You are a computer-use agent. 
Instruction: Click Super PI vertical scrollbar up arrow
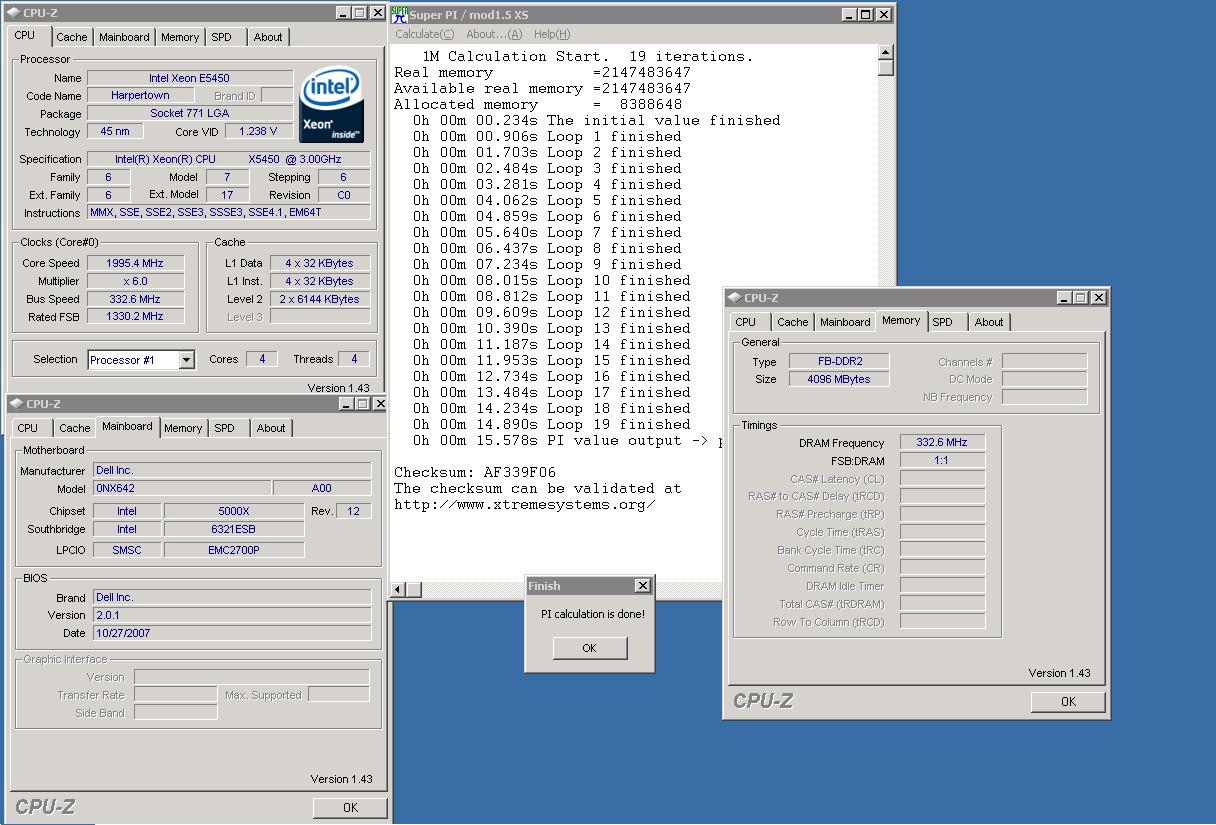tap(886, 52)
